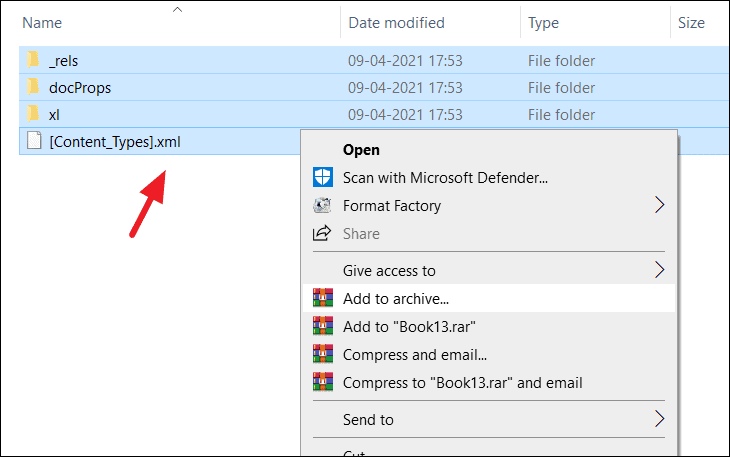Sort by the Name column header

coord(42,23)
